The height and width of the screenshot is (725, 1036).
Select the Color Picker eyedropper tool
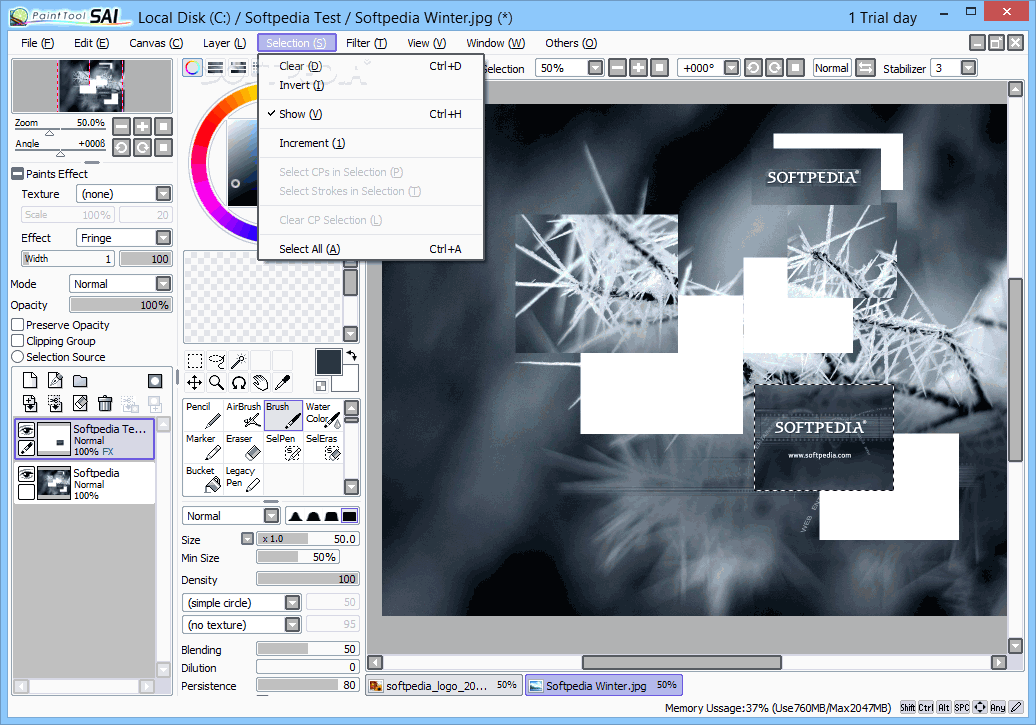pos(282,383)
